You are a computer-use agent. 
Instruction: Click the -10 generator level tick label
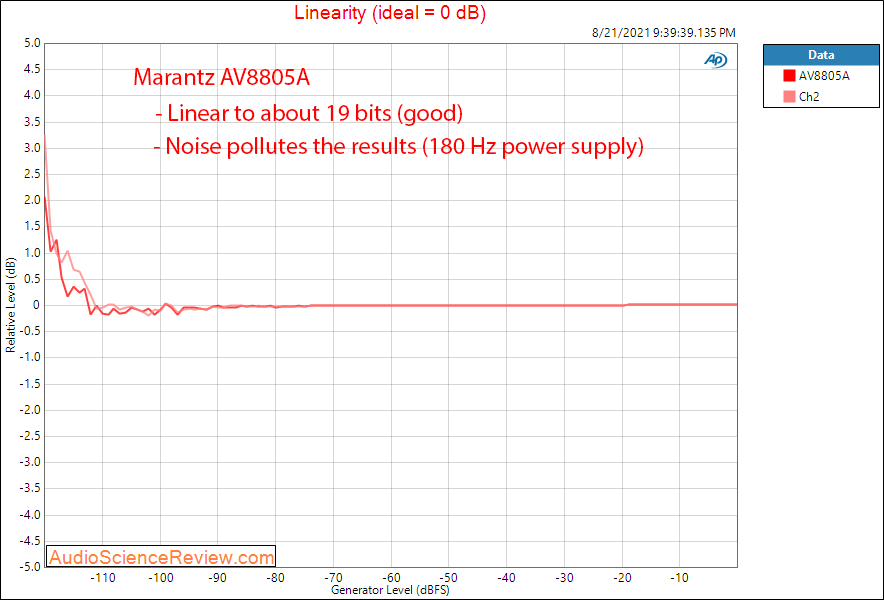[679, 578]
